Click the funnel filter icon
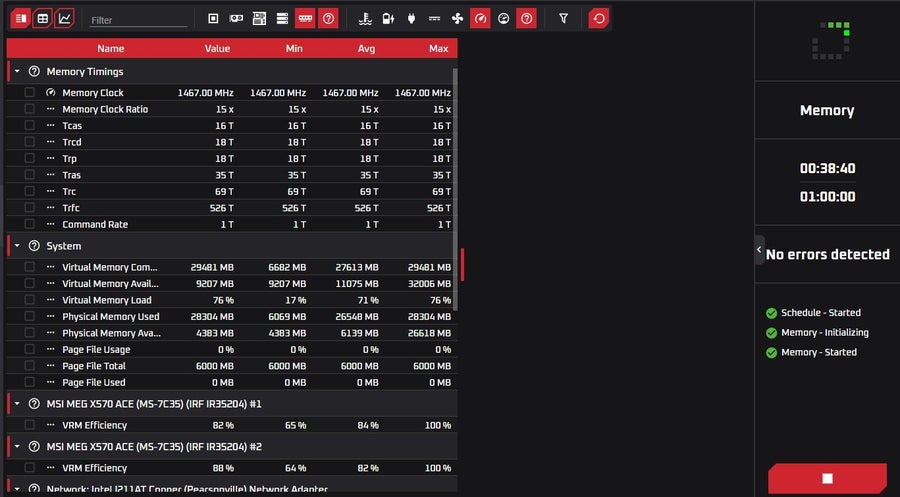900x497 pixels. 564,19
